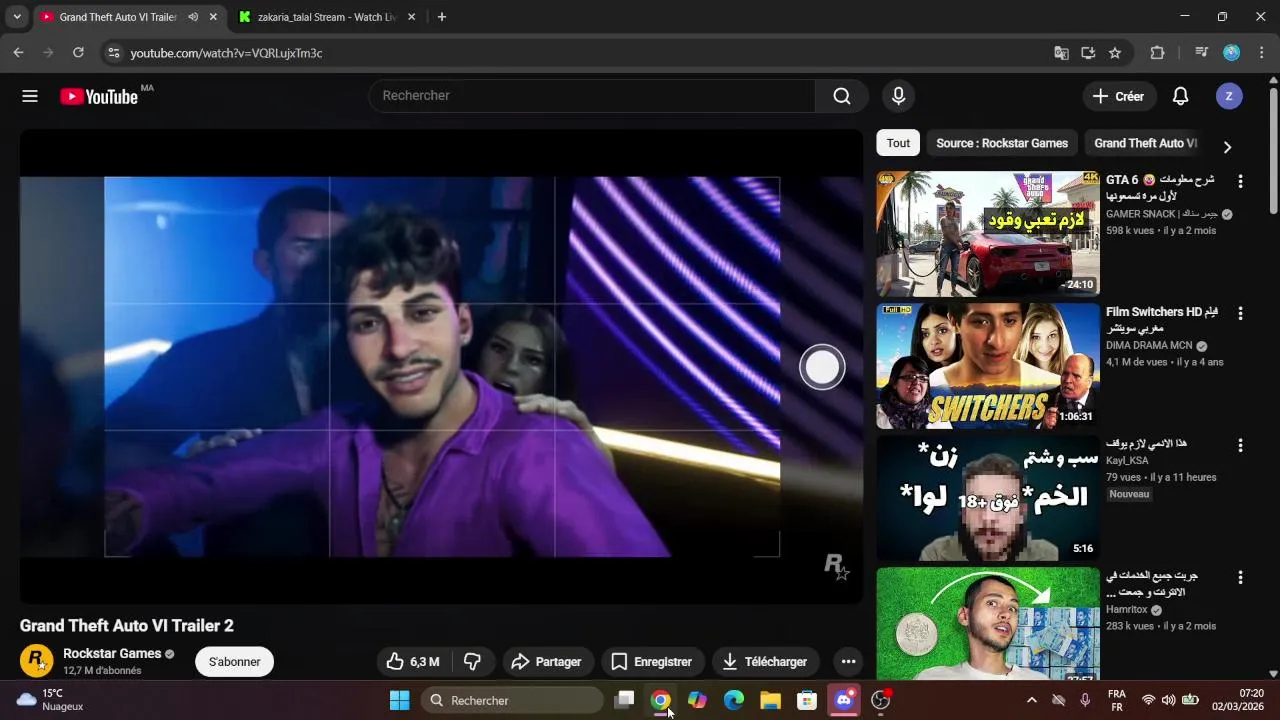This screenshot has width=1280, height=720.
Task: Reload the page in Chrome
Action: [78, 53]
